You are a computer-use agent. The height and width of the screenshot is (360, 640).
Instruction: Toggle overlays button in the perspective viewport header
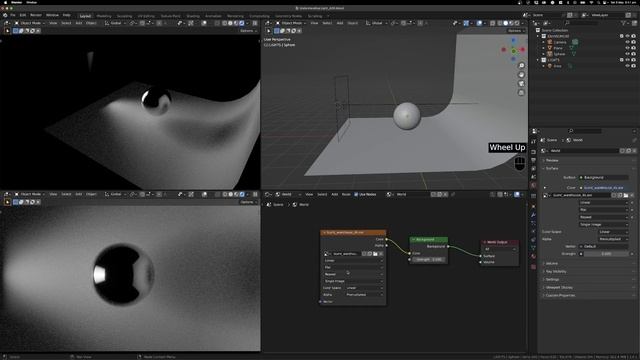(x=479, y=23)
